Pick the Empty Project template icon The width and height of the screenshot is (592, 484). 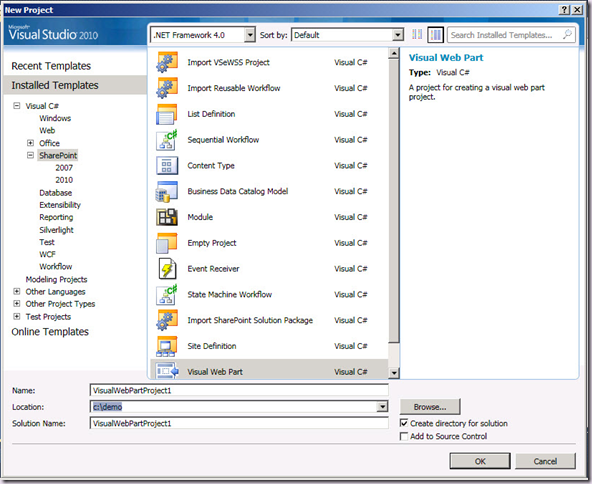(x=166, y=243)
